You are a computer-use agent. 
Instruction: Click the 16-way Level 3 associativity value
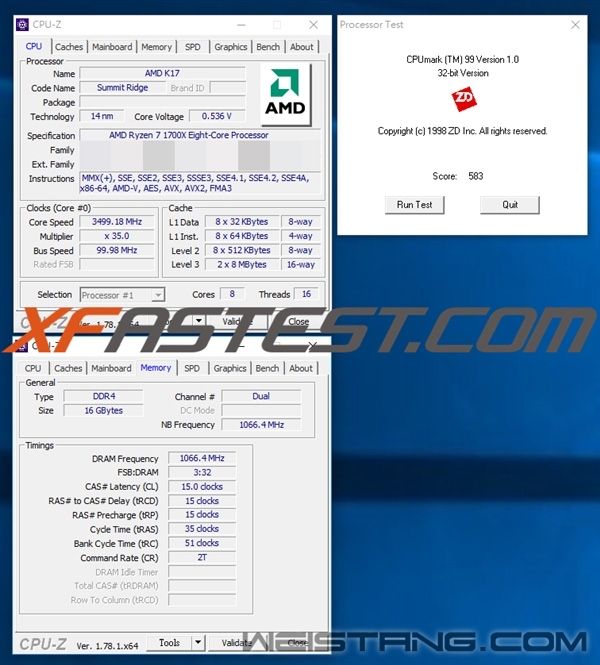click(x=301, y=264)
